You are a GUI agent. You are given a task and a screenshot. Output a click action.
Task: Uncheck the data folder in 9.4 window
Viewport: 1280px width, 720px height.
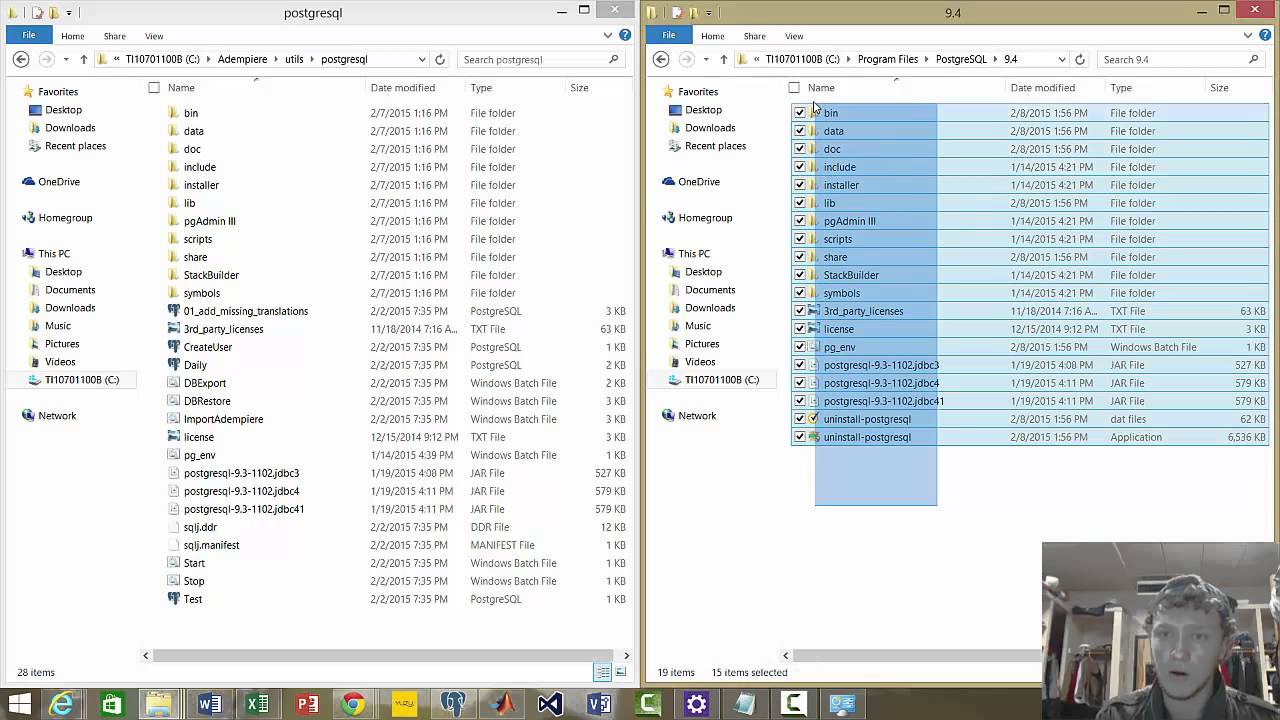[800, 131]
